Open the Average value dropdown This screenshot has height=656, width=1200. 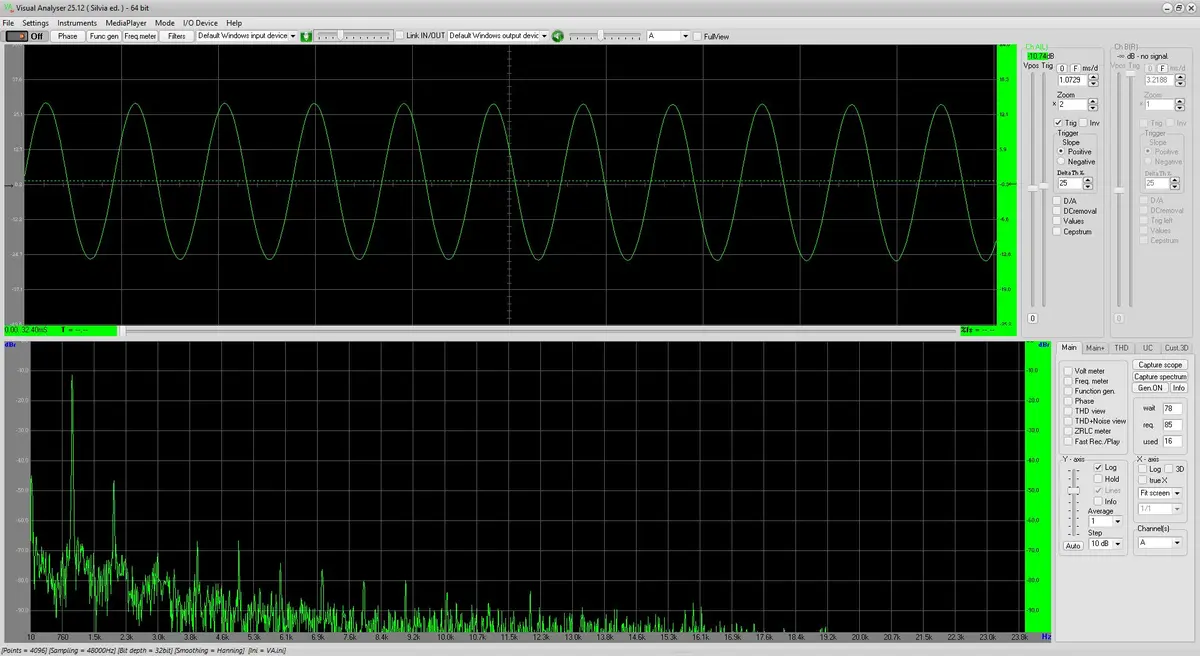pos(1117,521)
